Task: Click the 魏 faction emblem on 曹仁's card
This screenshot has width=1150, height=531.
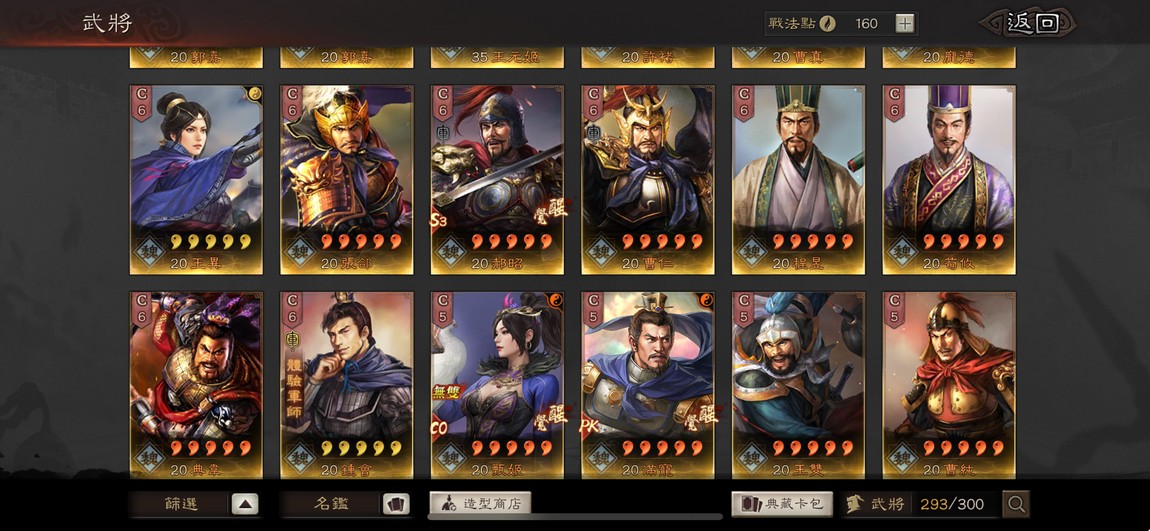Action: (x=601, y=251)
